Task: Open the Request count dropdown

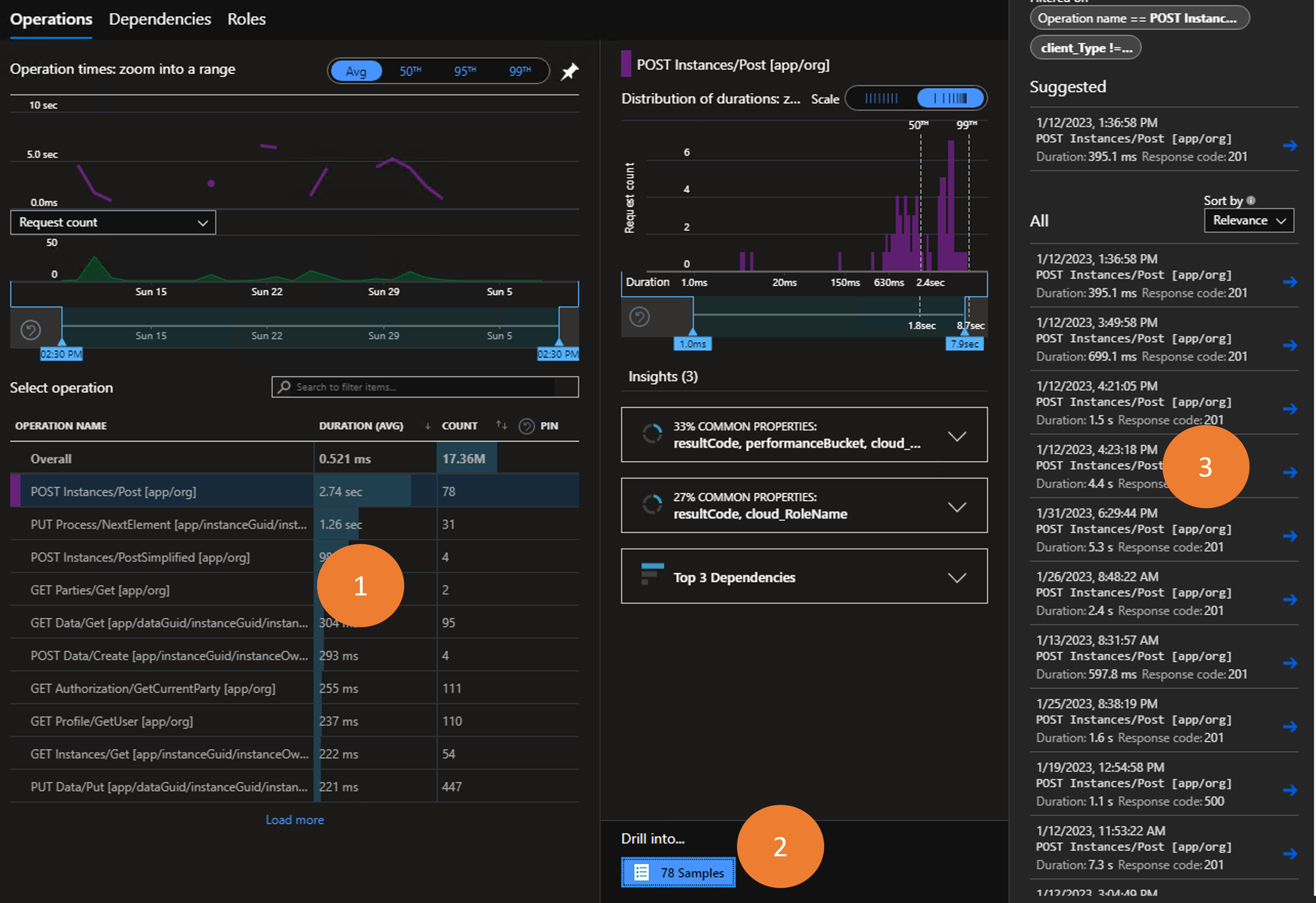Action: click(113, 223)
